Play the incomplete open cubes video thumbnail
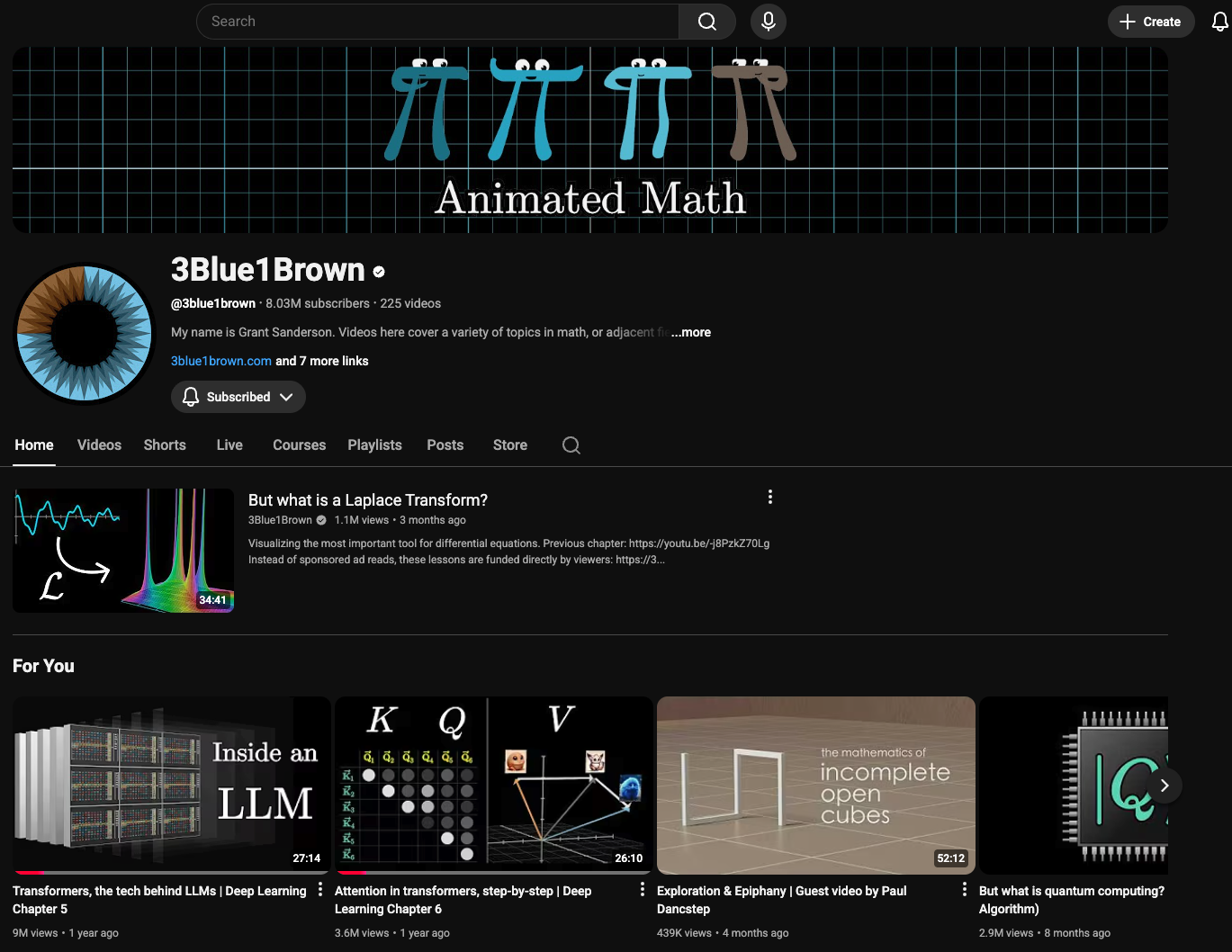 click(815, 785)
